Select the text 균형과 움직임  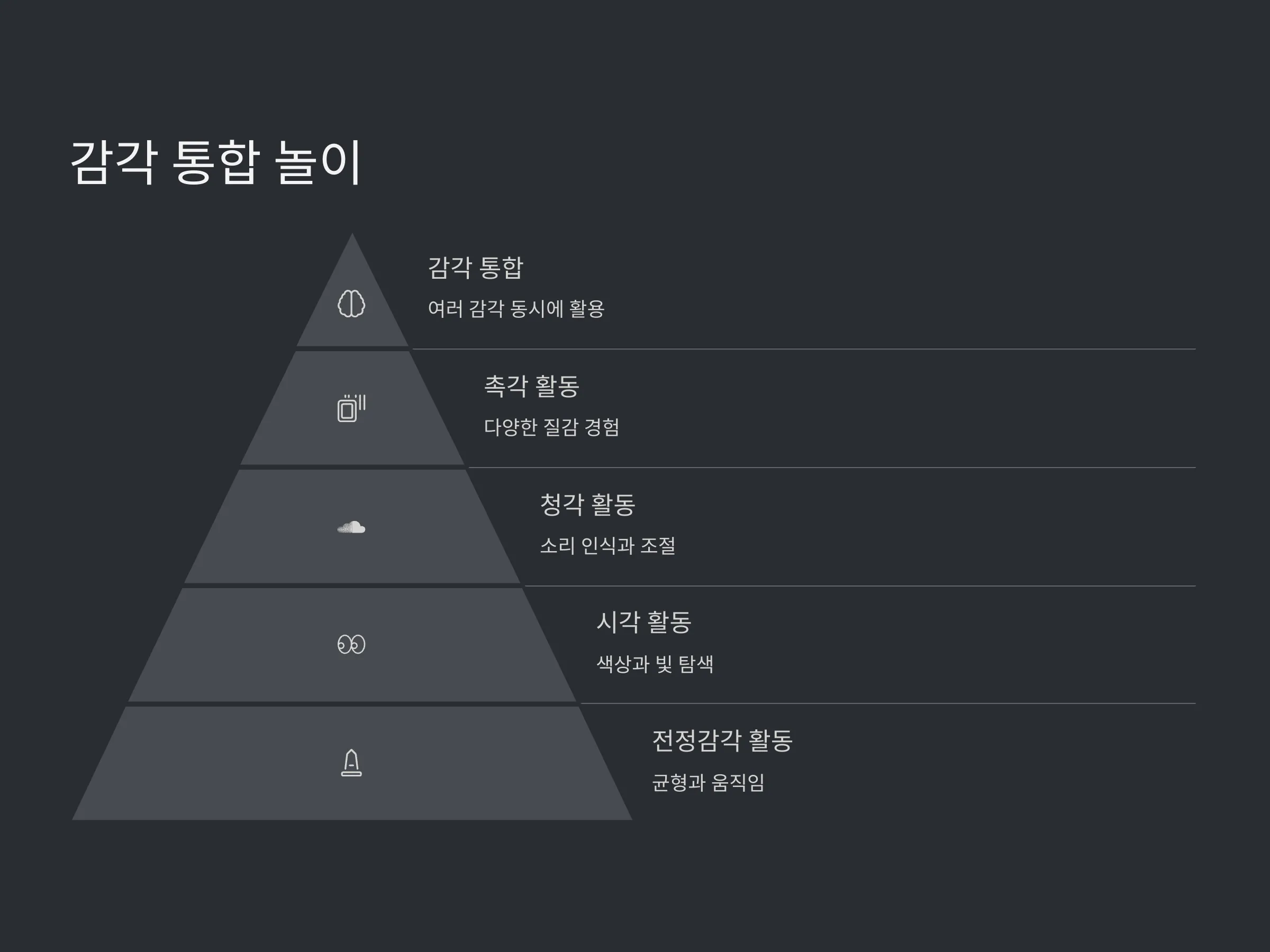coord(709,782)
